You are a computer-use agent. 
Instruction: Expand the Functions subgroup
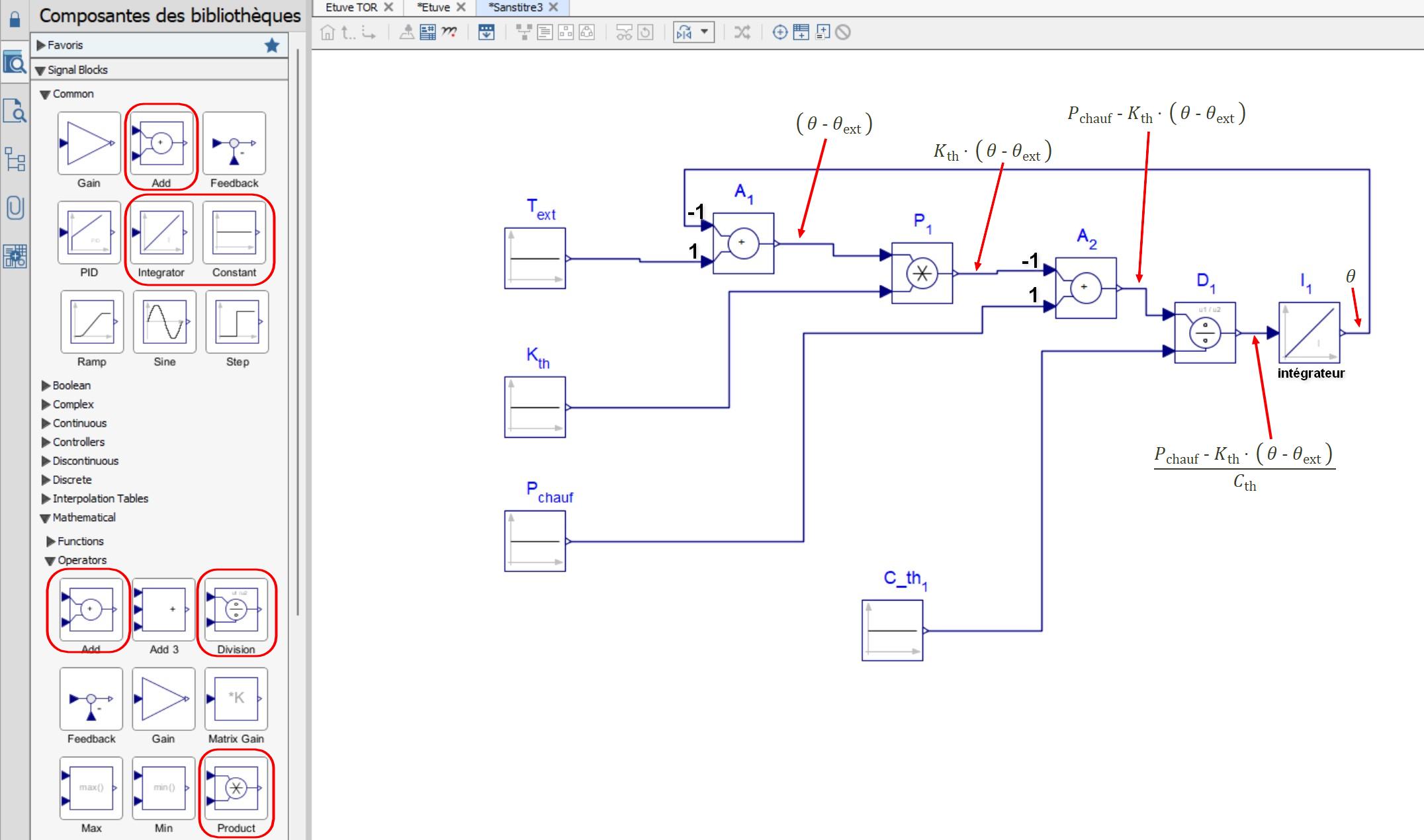(x=51, y=542)
